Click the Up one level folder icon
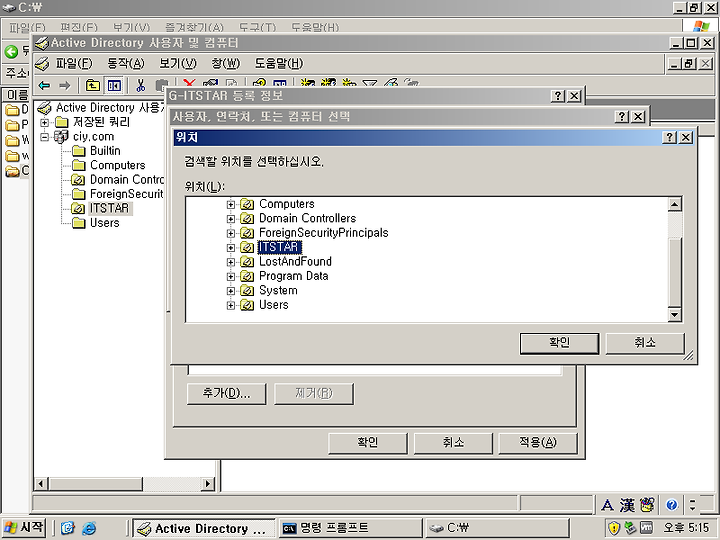The width and height of the screenshot is (720, 540). coord(93,85)
